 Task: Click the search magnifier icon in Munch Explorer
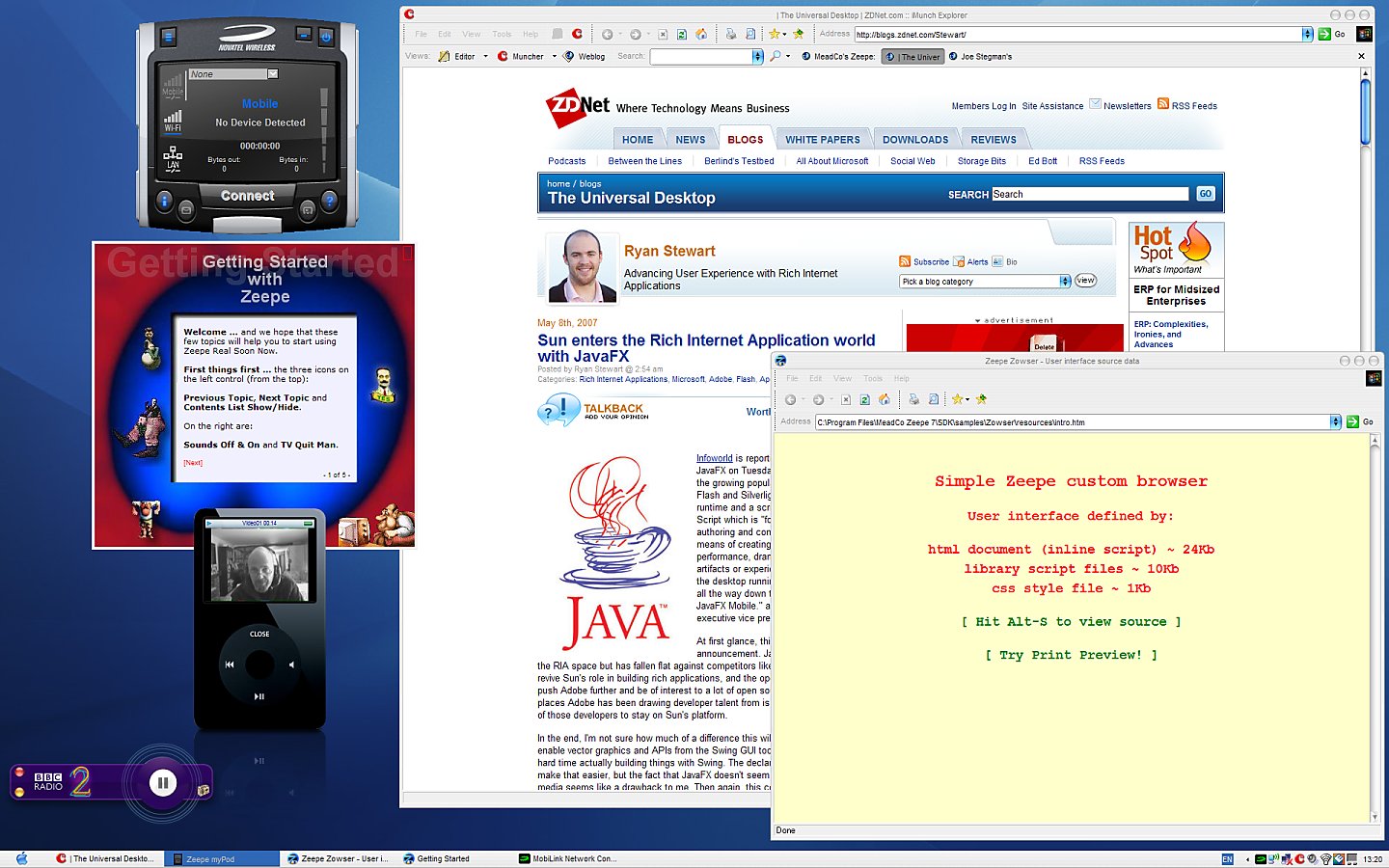[775, 56]
